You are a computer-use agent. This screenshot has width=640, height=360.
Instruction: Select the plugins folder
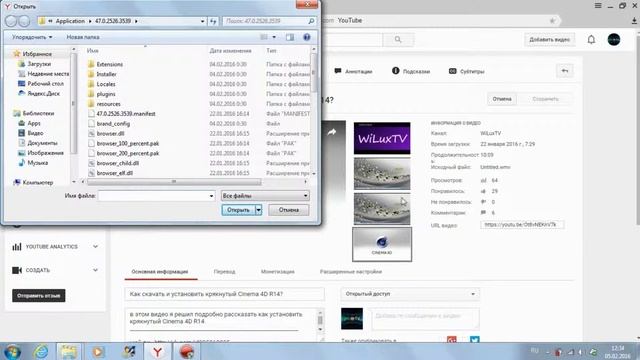click(x=106, y=94)
